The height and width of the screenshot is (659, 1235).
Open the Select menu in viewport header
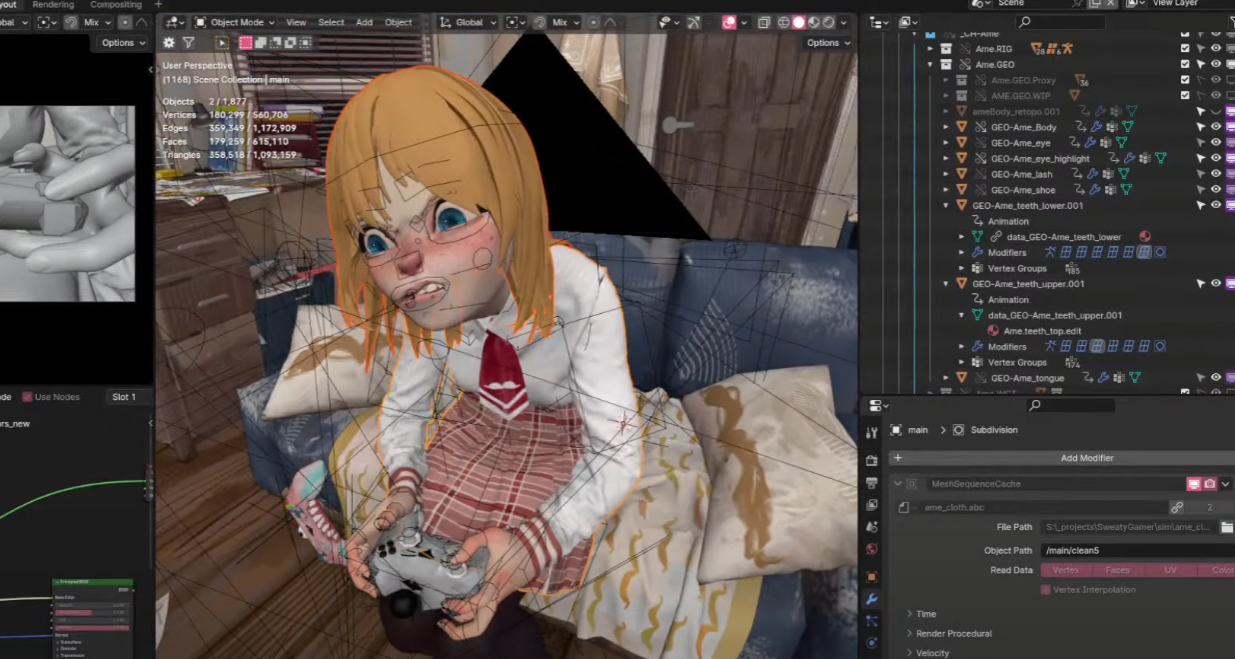[x=331, y=22]
